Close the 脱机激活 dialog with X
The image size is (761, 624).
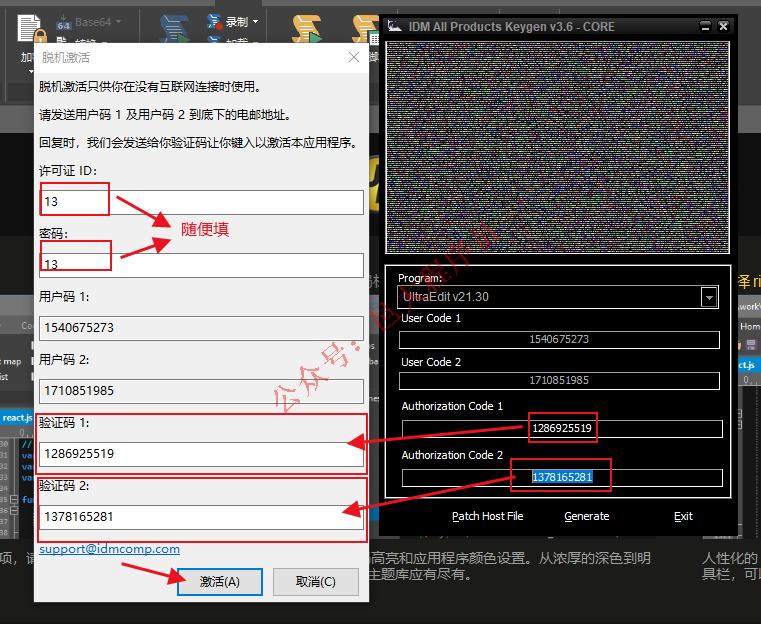(354, 57)
